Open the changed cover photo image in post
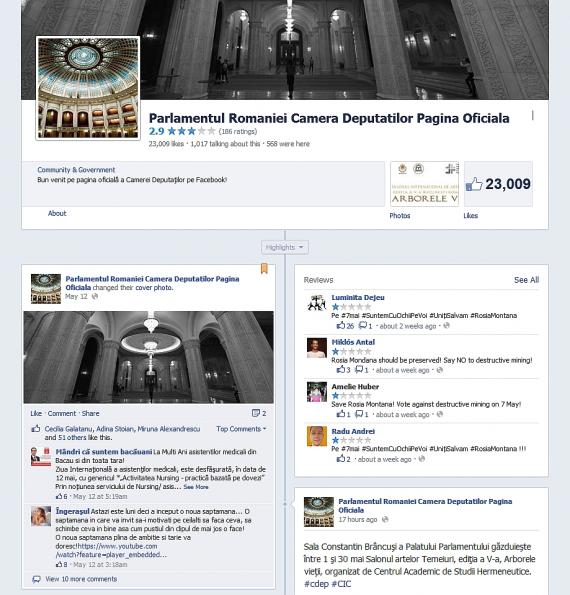Screen dimensions: 570x595 pos(148,357)
